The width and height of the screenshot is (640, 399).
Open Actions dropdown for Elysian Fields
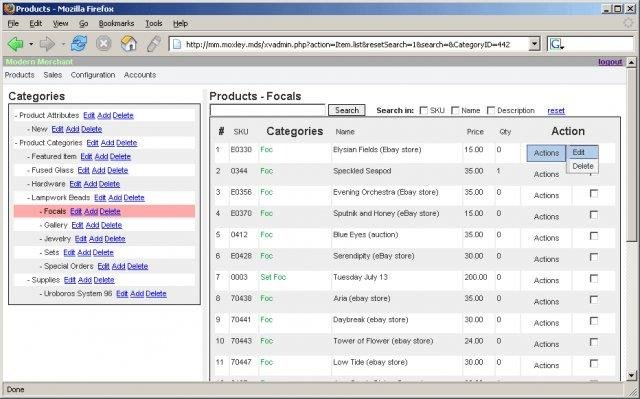pyautogui.click(x=546, y=153)
